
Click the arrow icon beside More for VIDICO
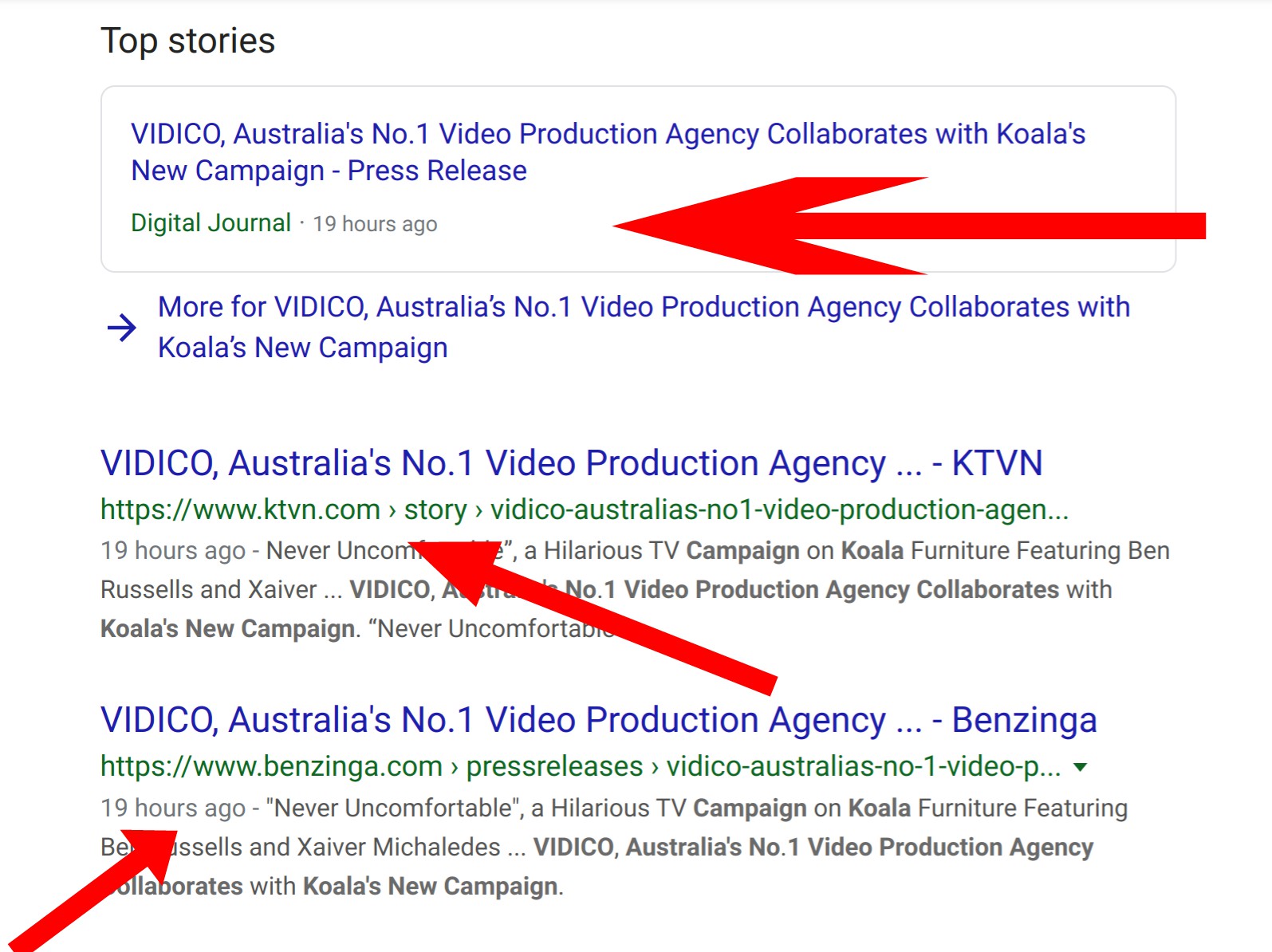pos(122,327)
